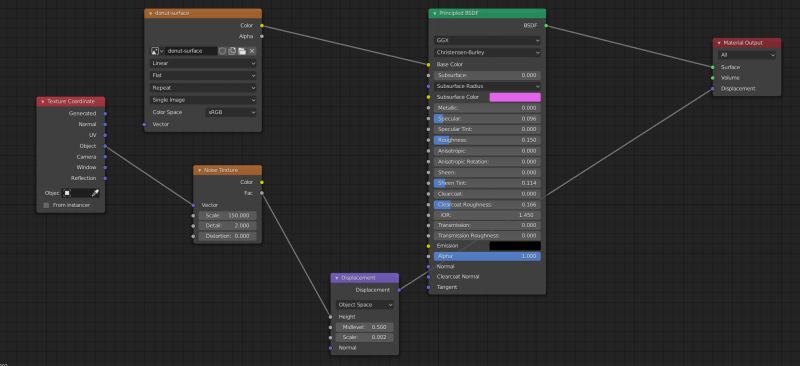The height and width of the screenshot is (366, 800).
Task: Click the Material Output Displacement socket
Action: tap(713, 88)
